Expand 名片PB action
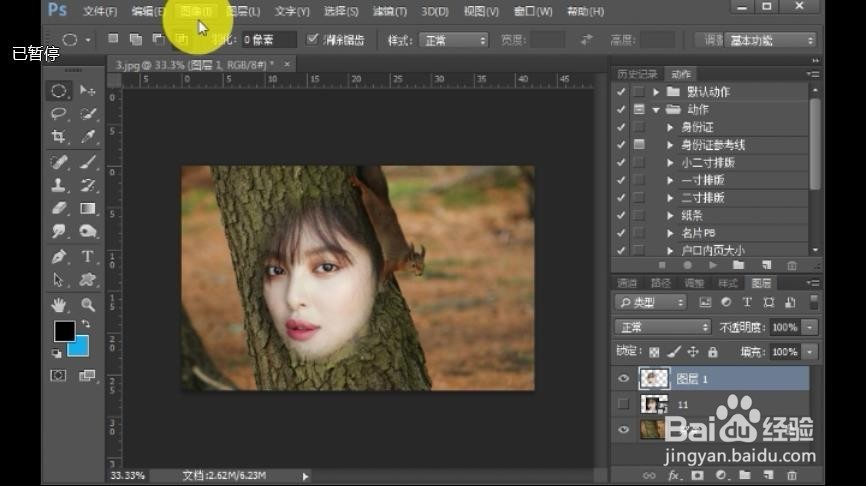The width and height of the screenshot is (866, 486). (x=670, y=233)
